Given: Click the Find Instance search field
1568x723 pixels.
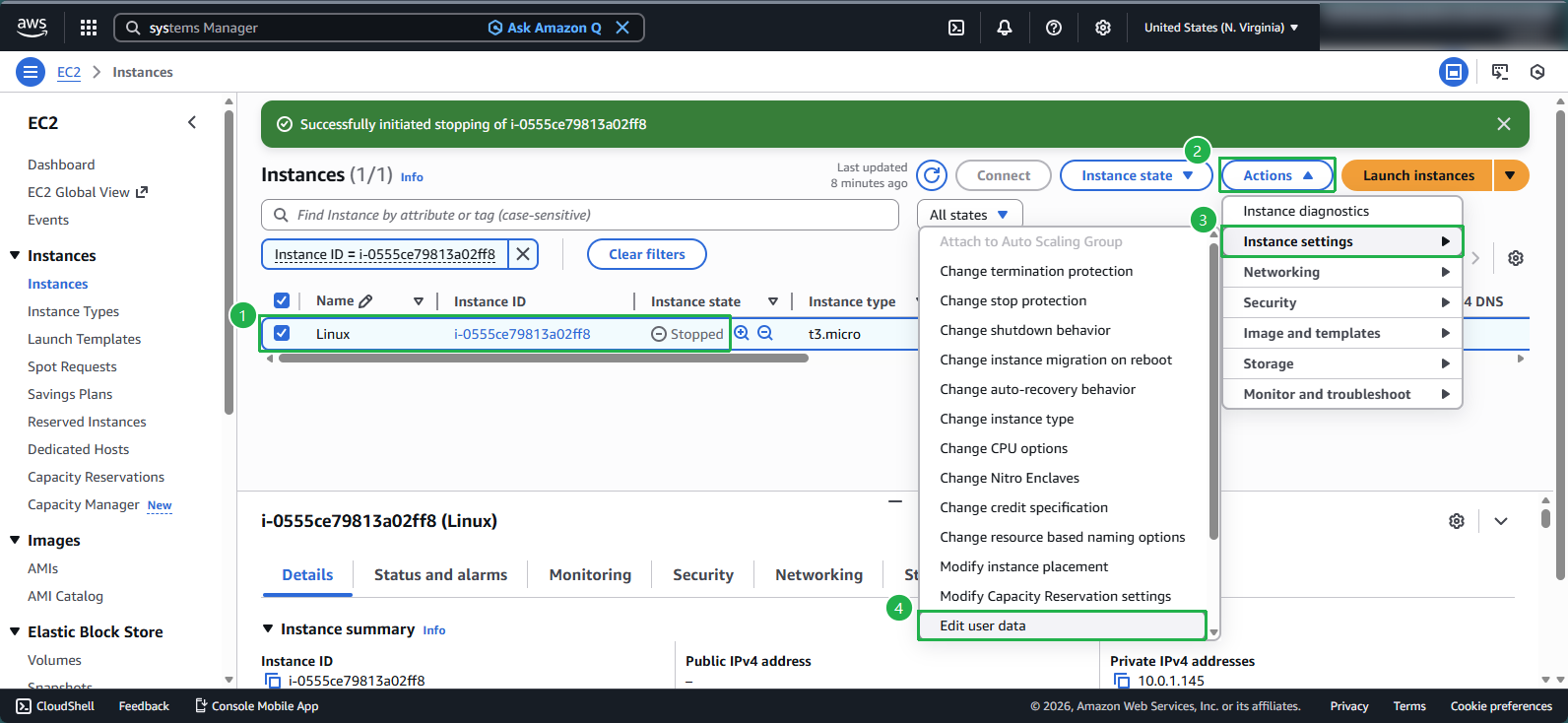Looking at the screenshot, I should click(580, 215).
